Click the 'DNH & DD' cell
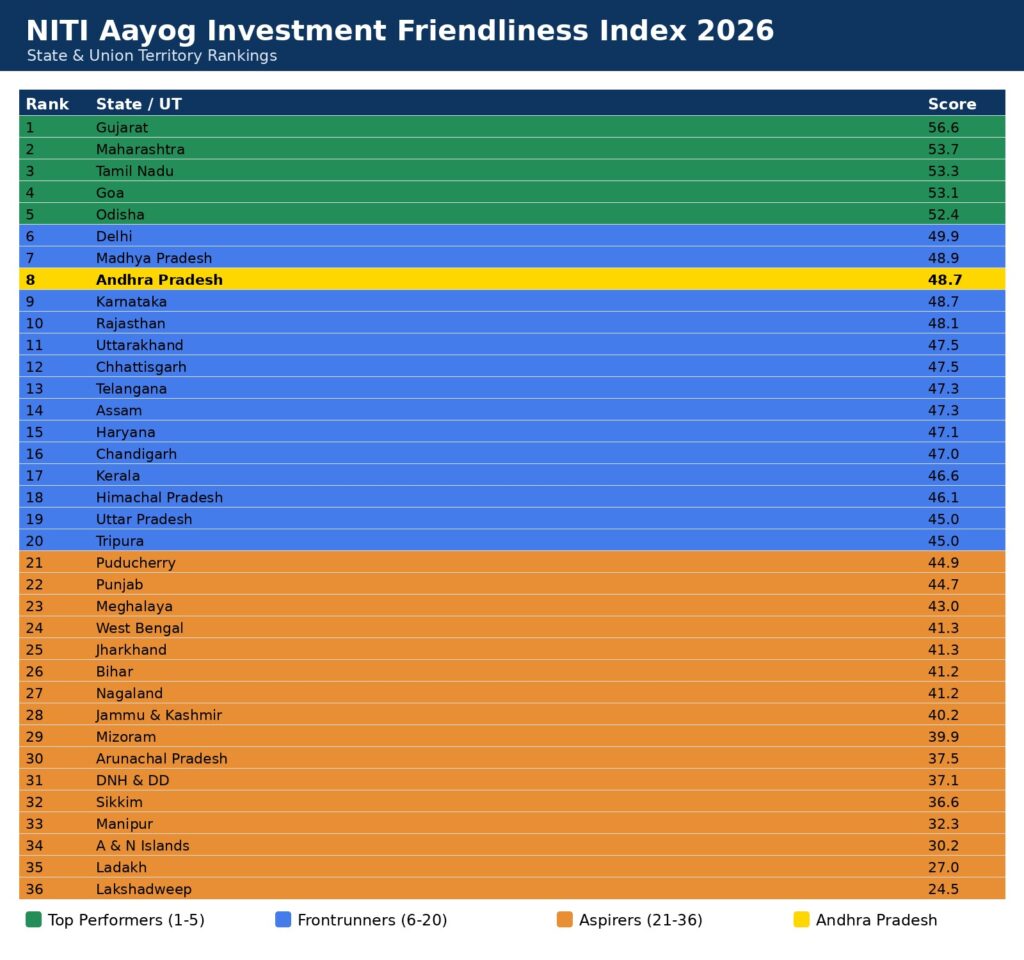Screen dimensions: 1024x960 click(x=133, y=780)
